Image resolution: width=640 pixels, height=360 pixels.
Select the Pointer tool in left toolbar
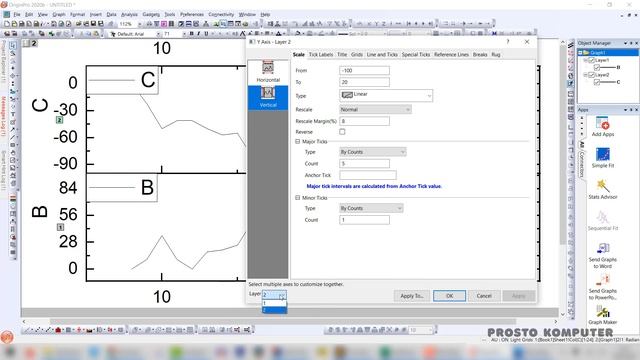click(13, 45)
